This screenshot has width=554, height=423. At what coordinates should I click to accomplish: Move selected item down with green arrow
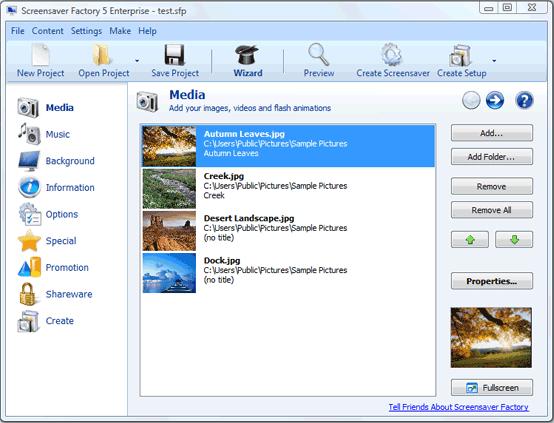point(514,240)
